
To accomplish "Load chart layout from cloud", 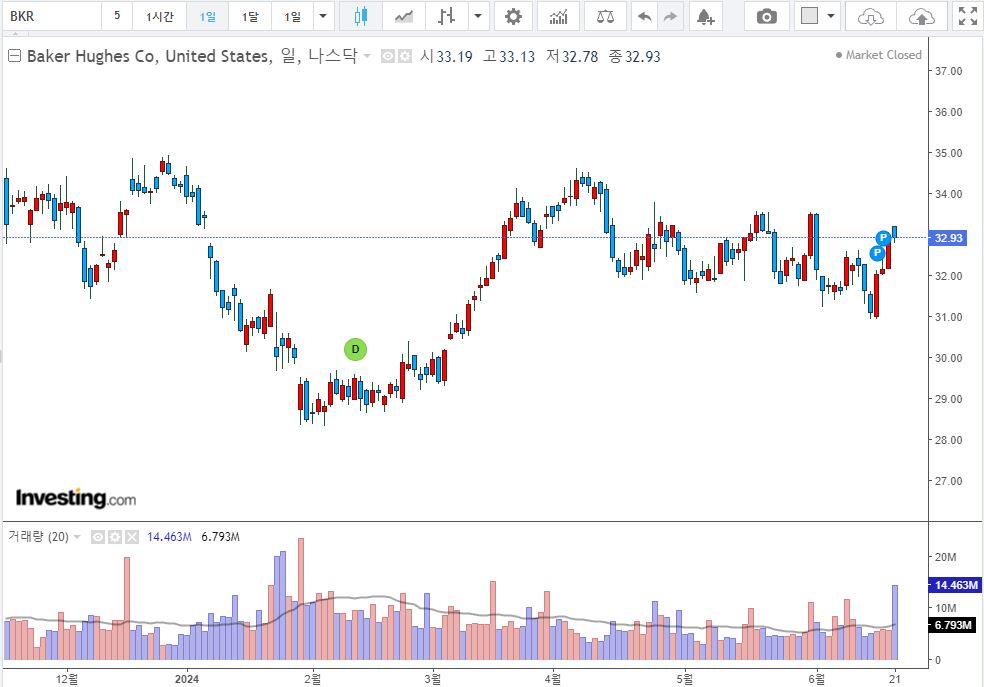I will tap(871, 16).
